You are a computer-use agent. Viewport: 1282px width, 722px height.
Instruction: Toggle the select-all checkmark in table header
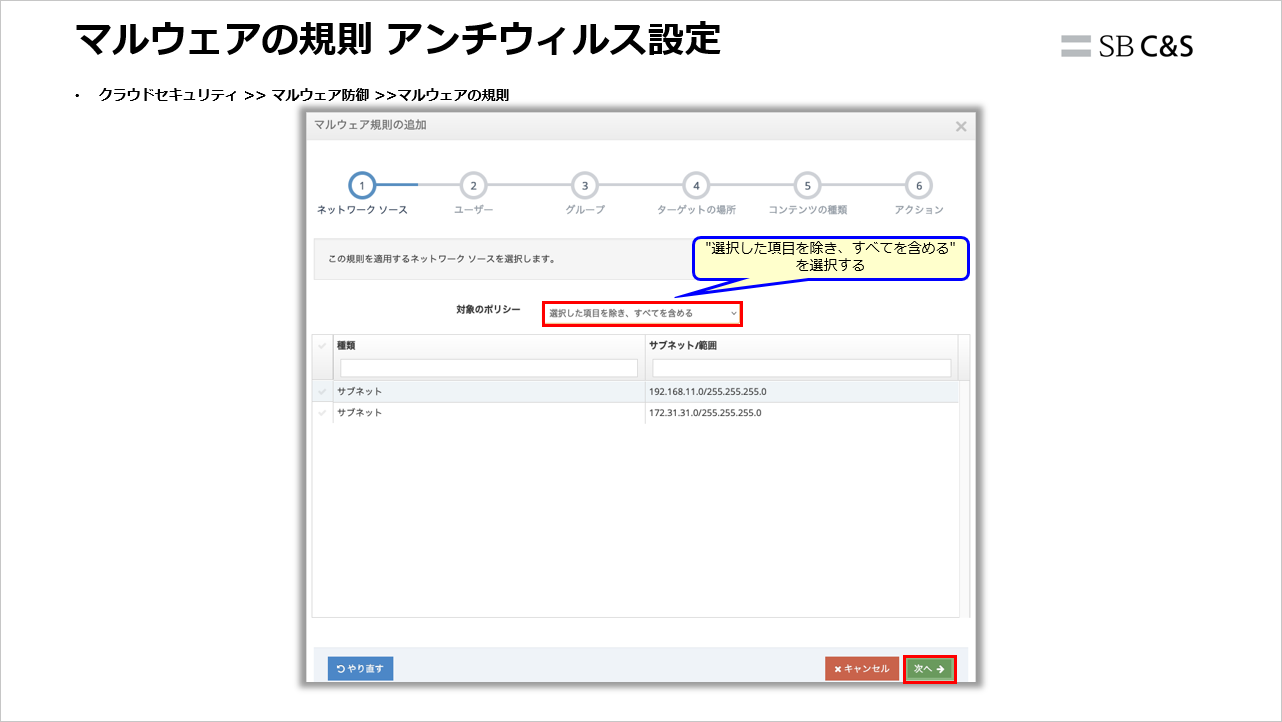pos(322,345)
